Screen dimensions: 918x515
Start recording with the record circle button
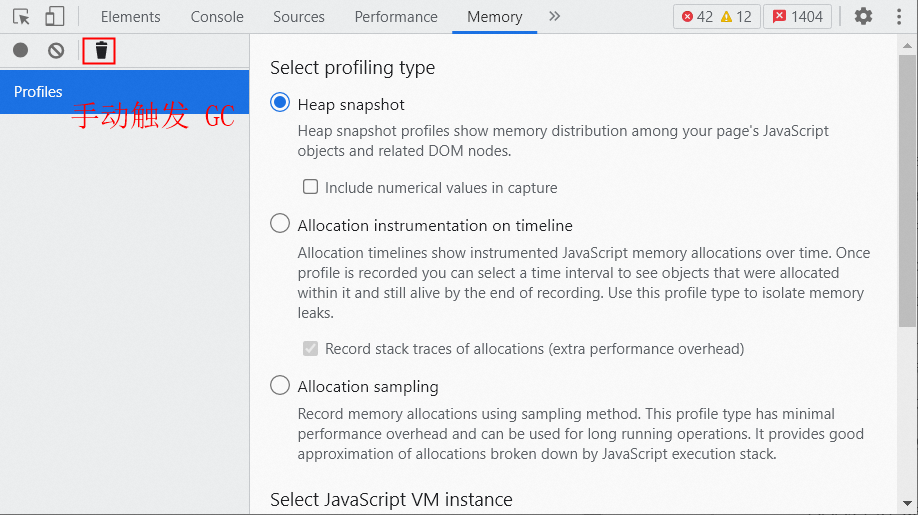pyautogui.click(x=20, y=50)
